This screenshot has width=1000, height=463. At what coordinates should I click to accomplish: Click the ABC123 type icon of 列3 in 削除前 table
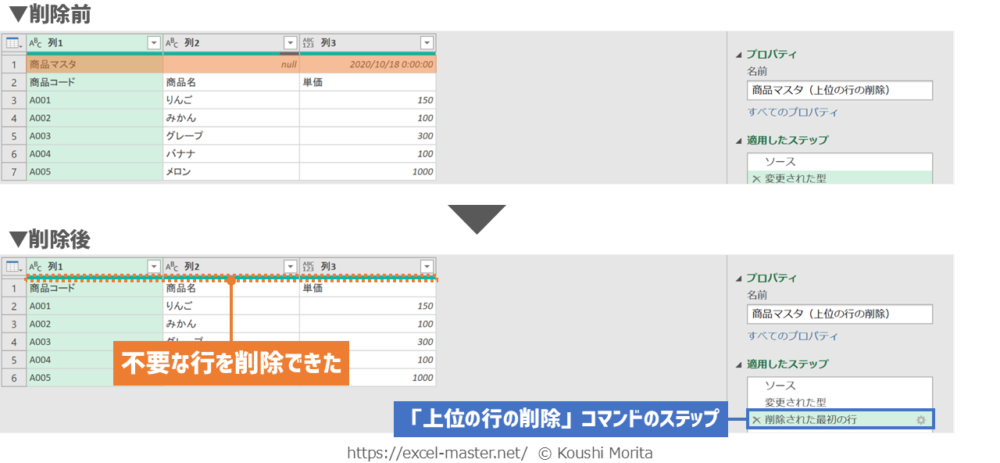[x=307, y=43]
